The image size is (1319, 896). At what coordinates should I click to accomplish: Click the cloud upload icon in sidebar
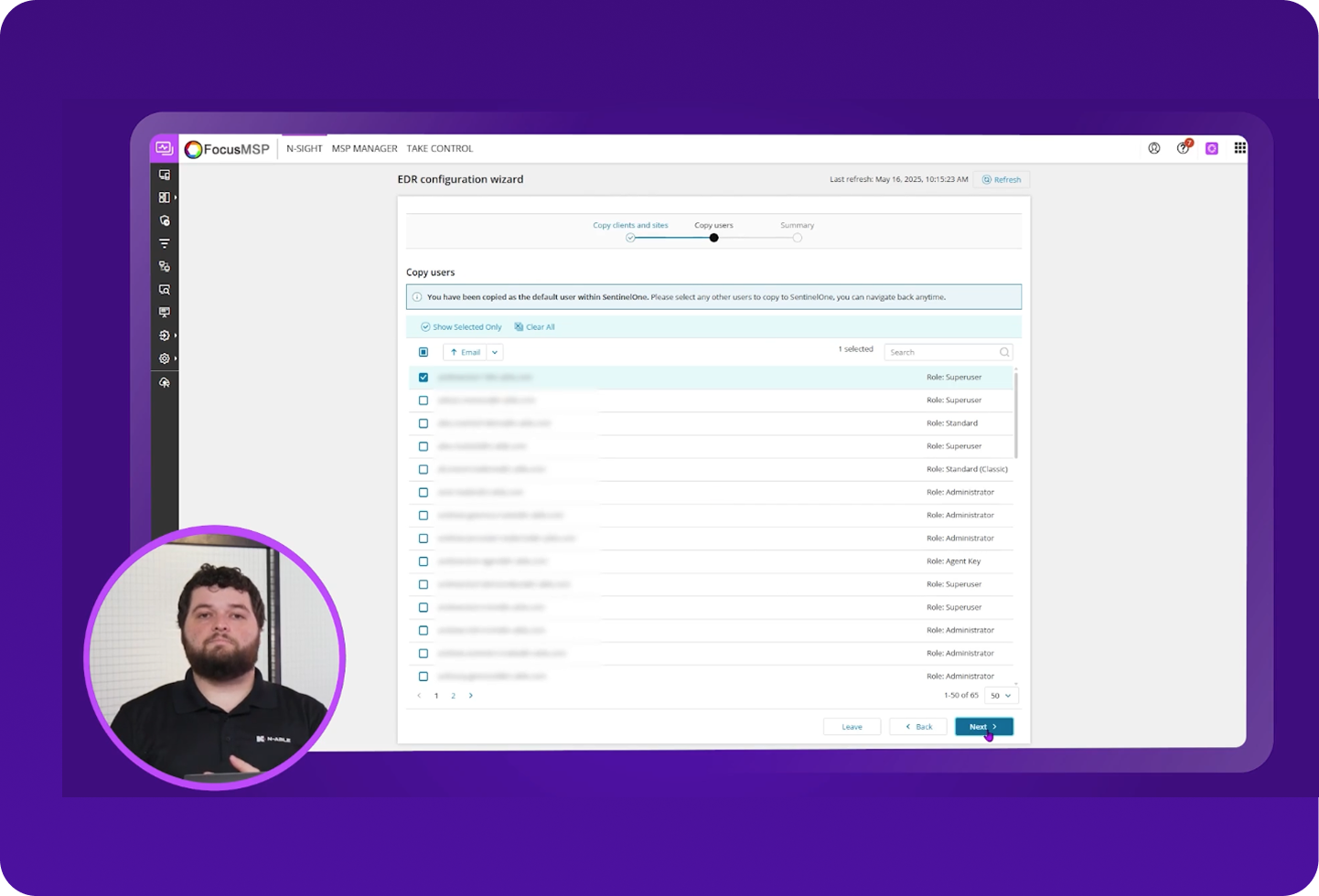click(x=165, y=383)
